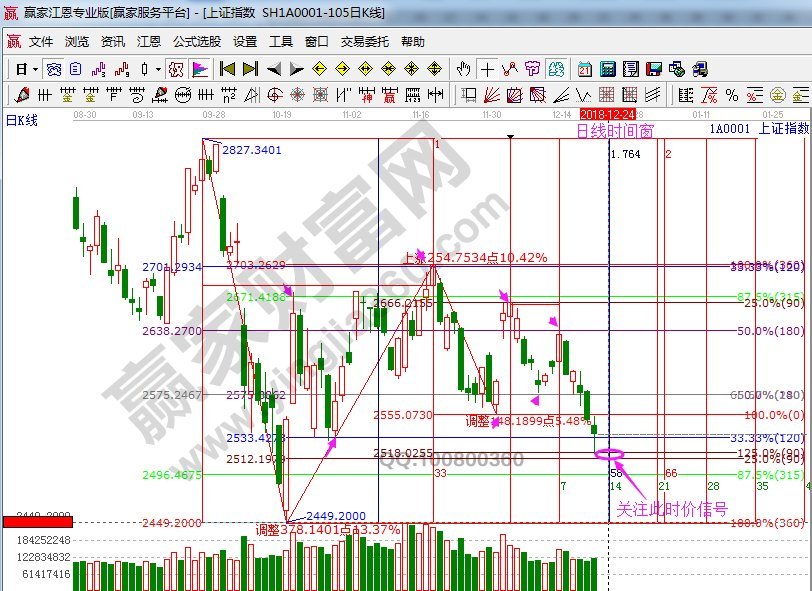Click the 日K线 chart label
Image resolution: width=812 pixels, height=591 pixels.
click(x=22, y=120)
